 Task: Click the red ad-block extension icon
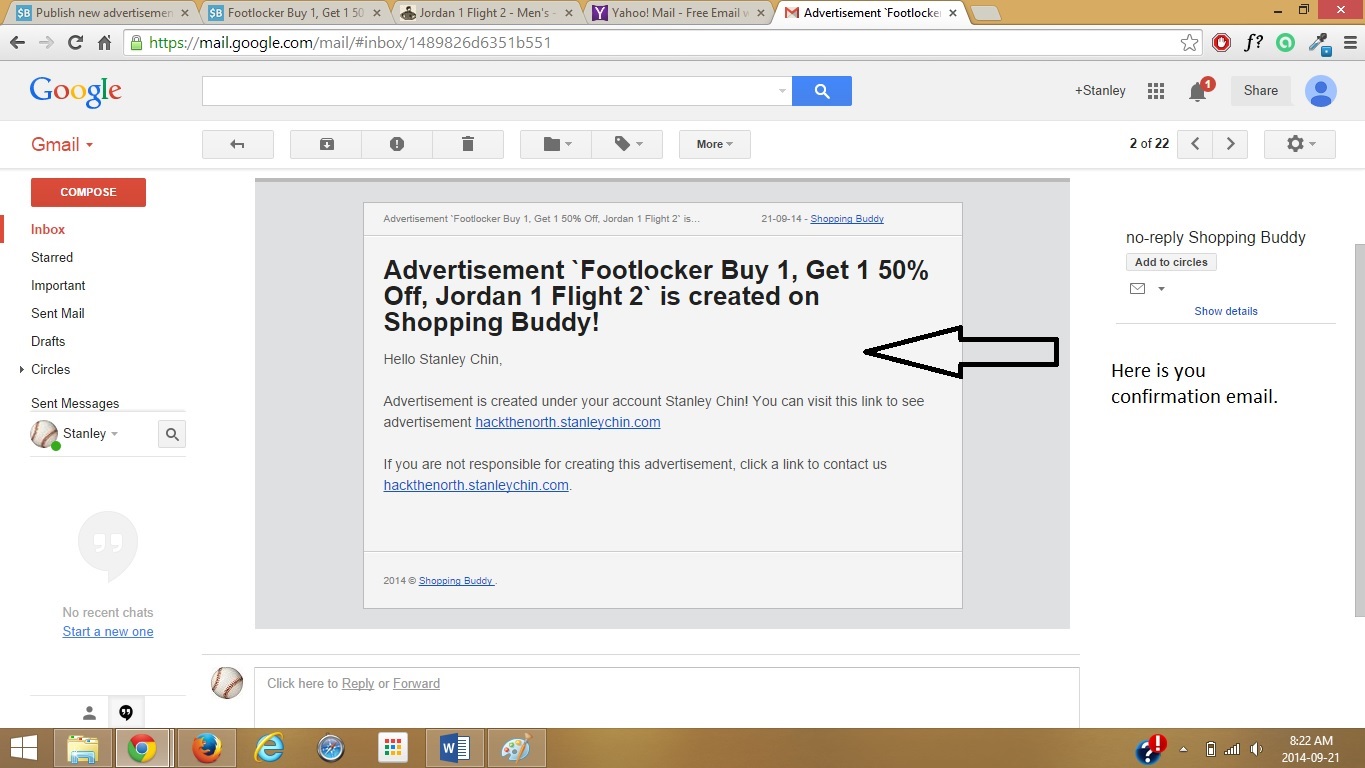1221,43
